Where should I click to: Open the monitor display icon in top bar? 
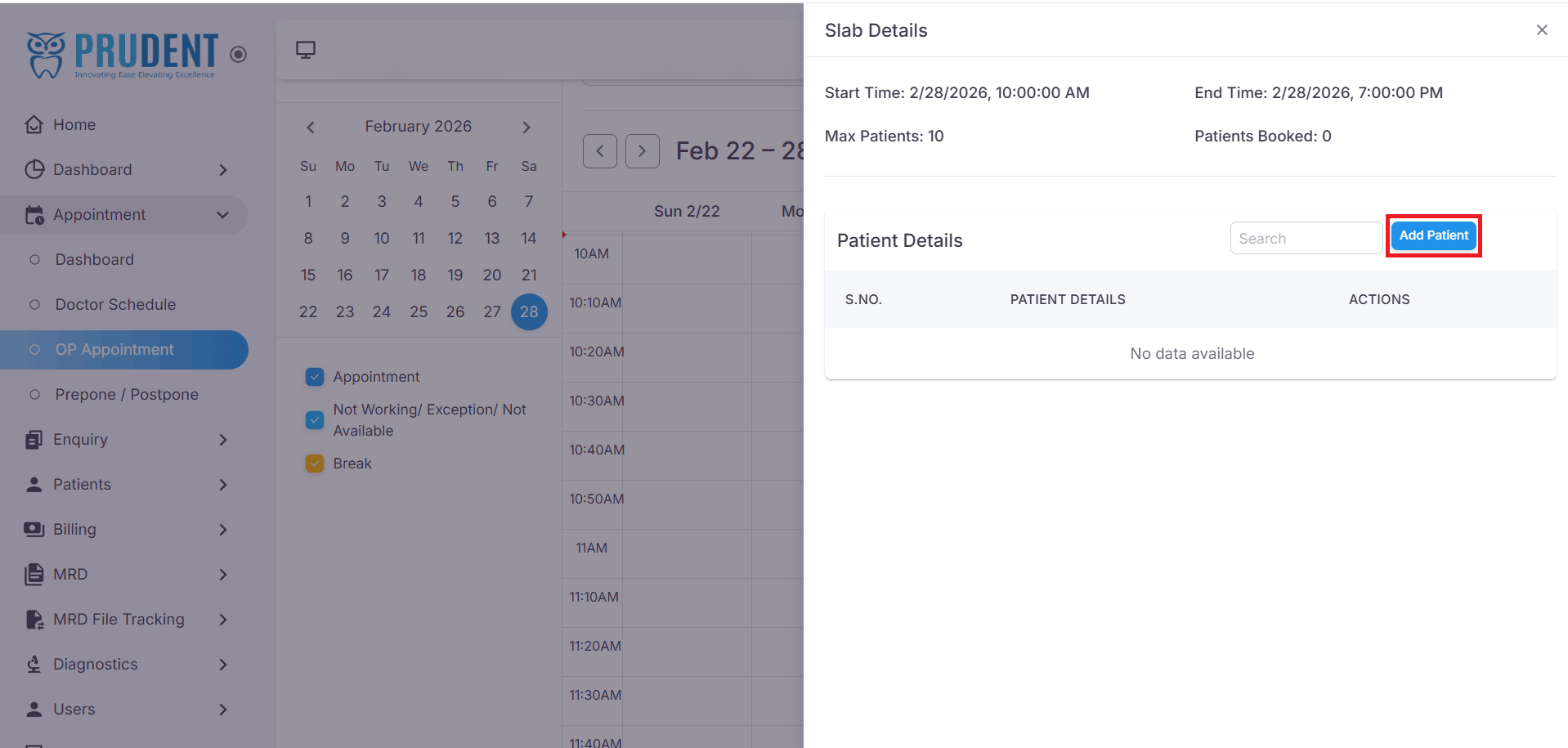[x=306, y=50]
